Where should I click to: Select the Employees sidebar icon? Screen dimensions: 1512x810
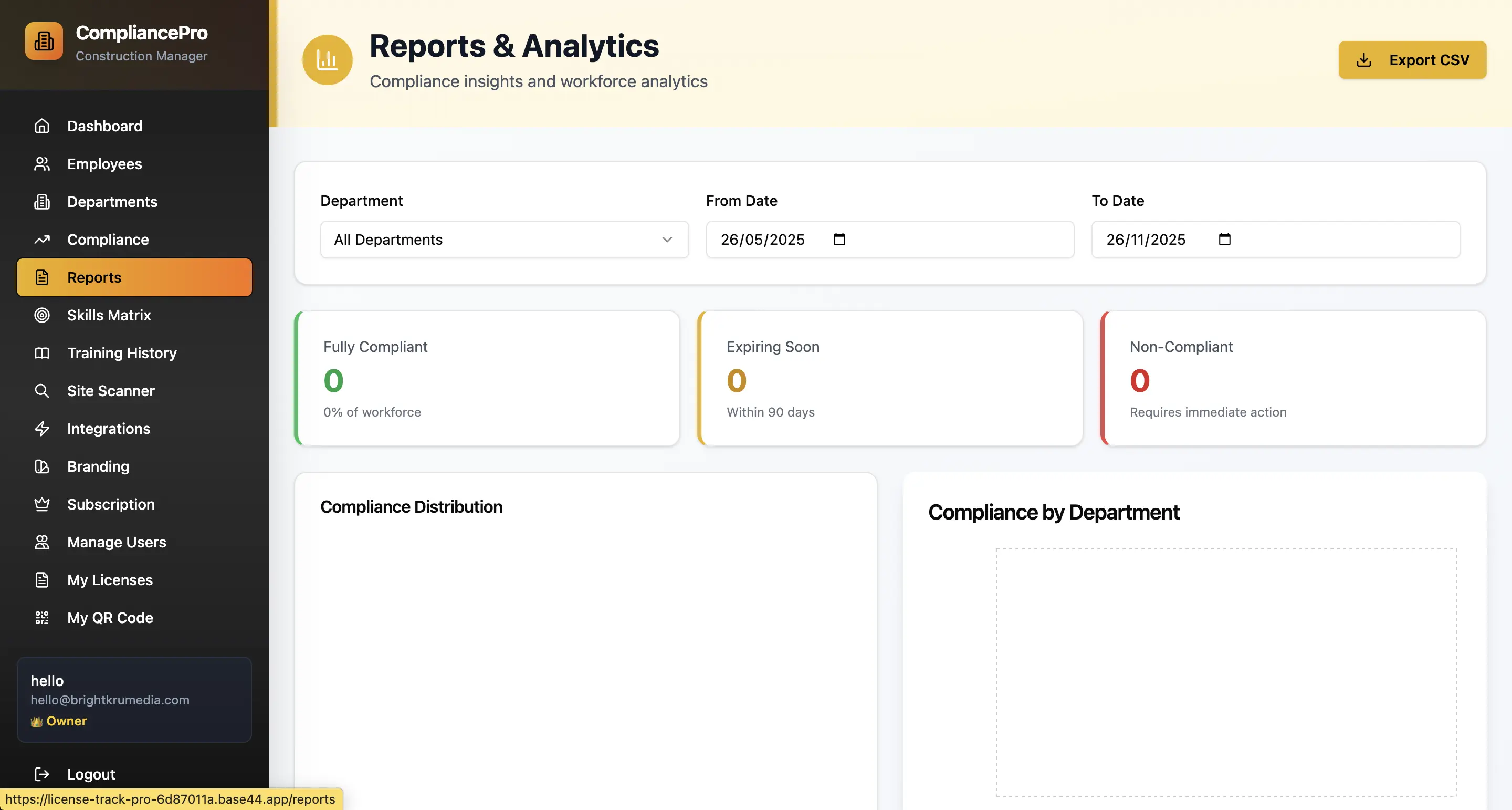41,164
